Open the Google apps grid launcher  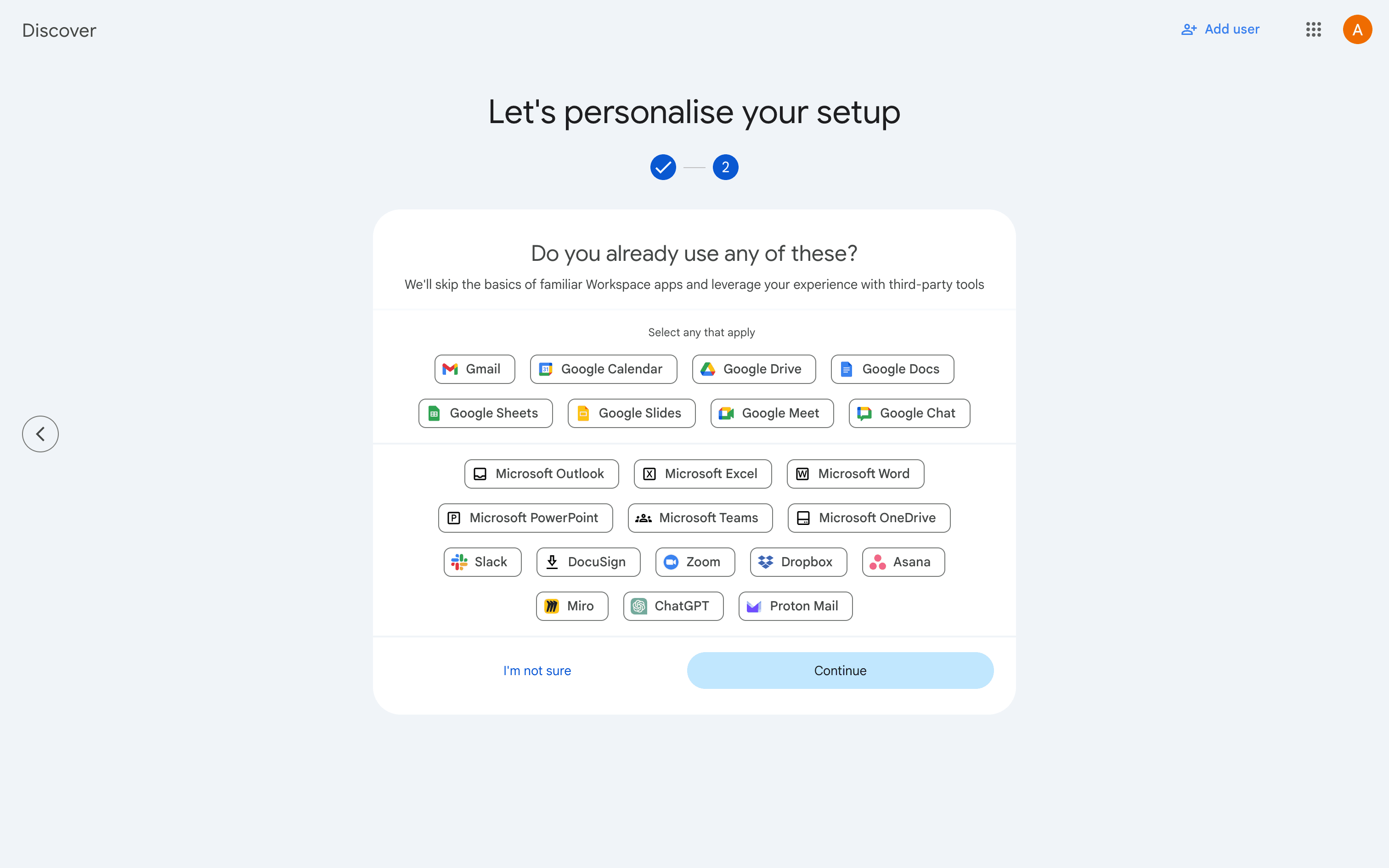tap(1313, 29)
